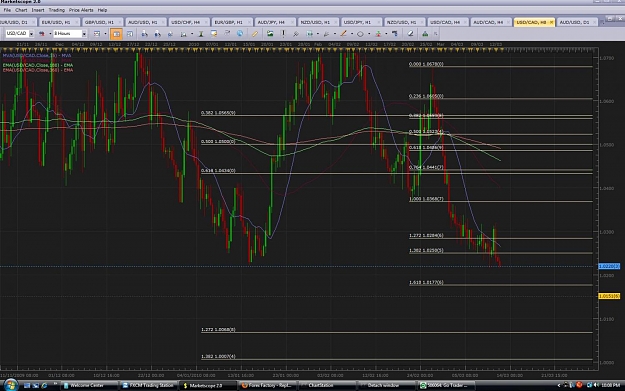Close the active USD/CAD, H8 tab
This screenshot has width=625, height=391.
click(x=551, y=22)
